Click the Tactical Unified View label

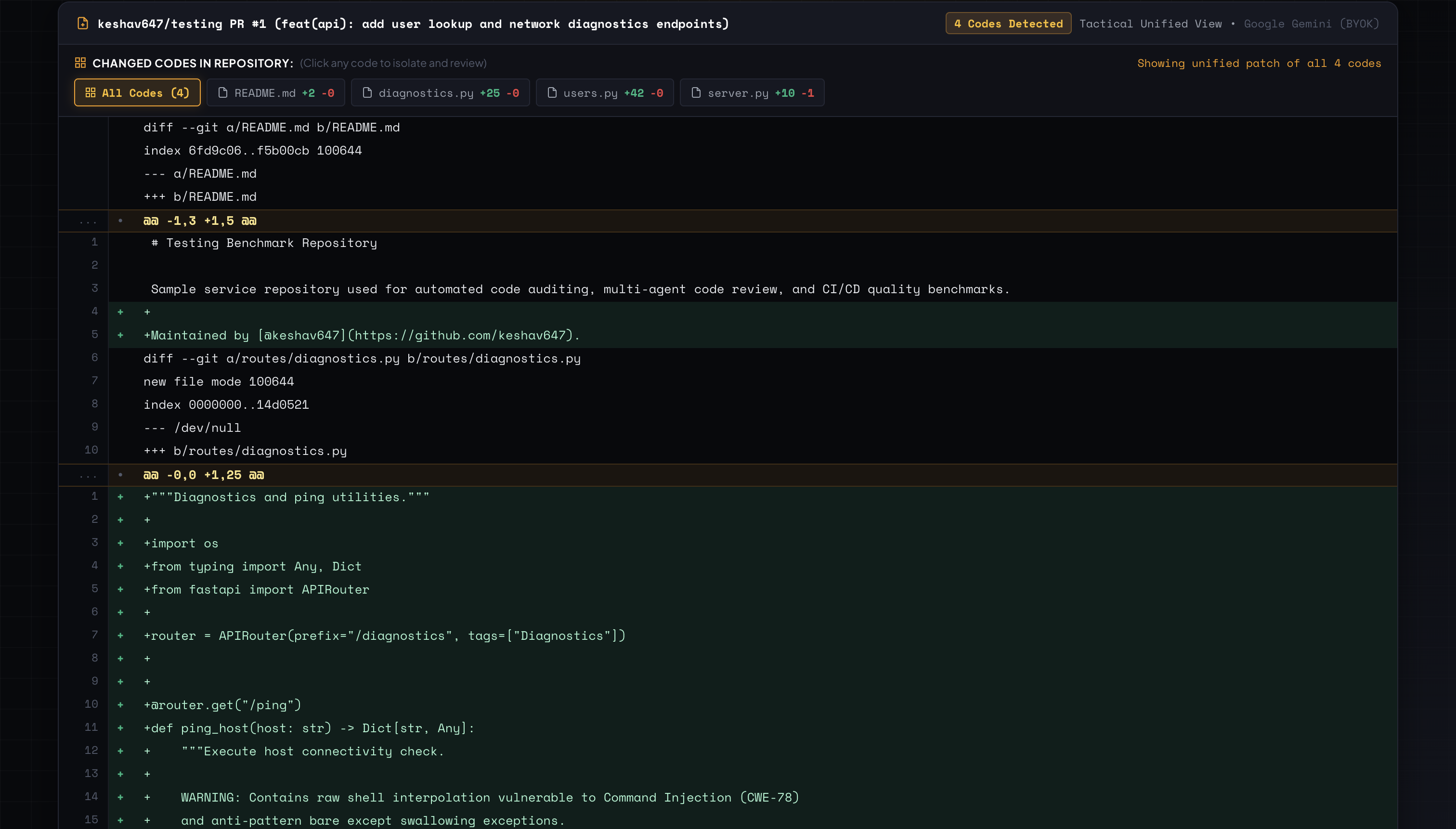point(1150,23)
